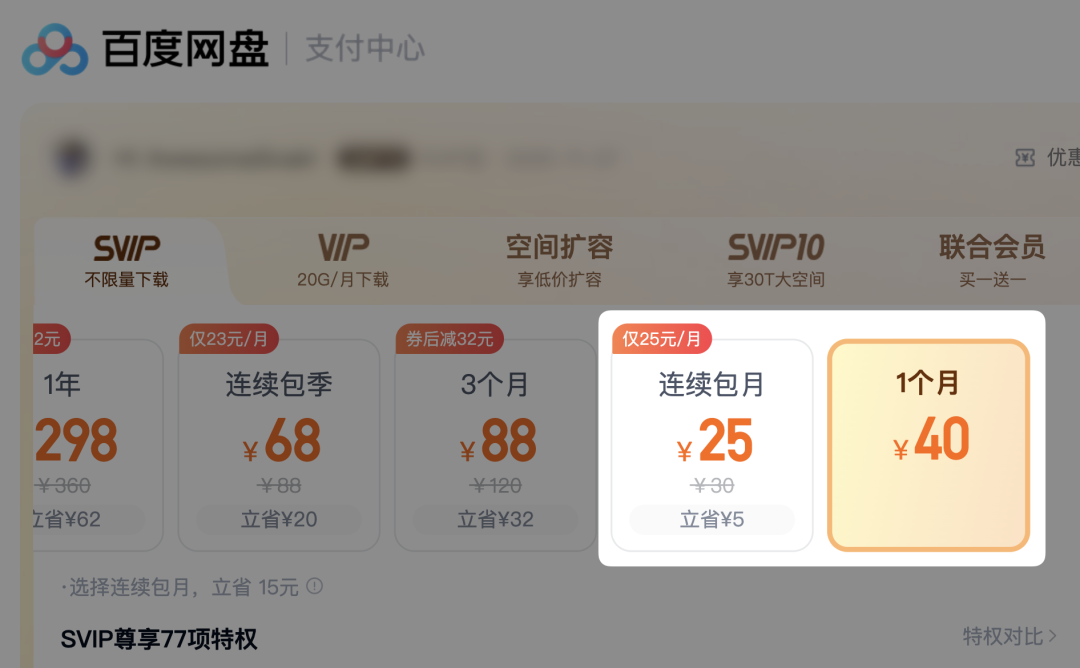Select the SVIP10 享30T大空间 tab
1080x668 pixels.
(776, 262)
